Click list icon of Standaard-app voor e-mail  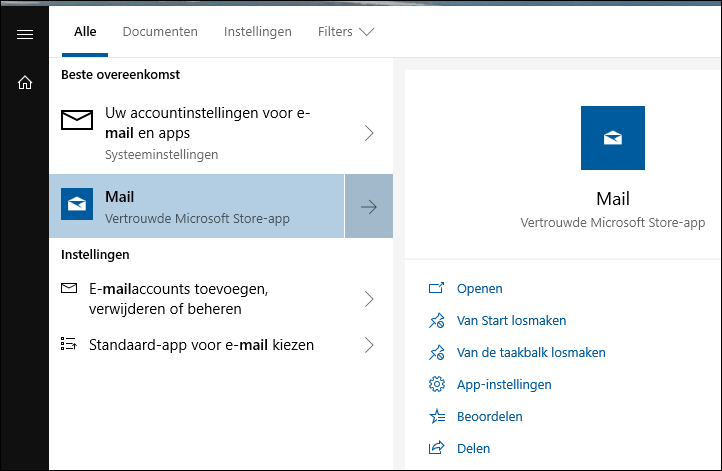point(69,344)
